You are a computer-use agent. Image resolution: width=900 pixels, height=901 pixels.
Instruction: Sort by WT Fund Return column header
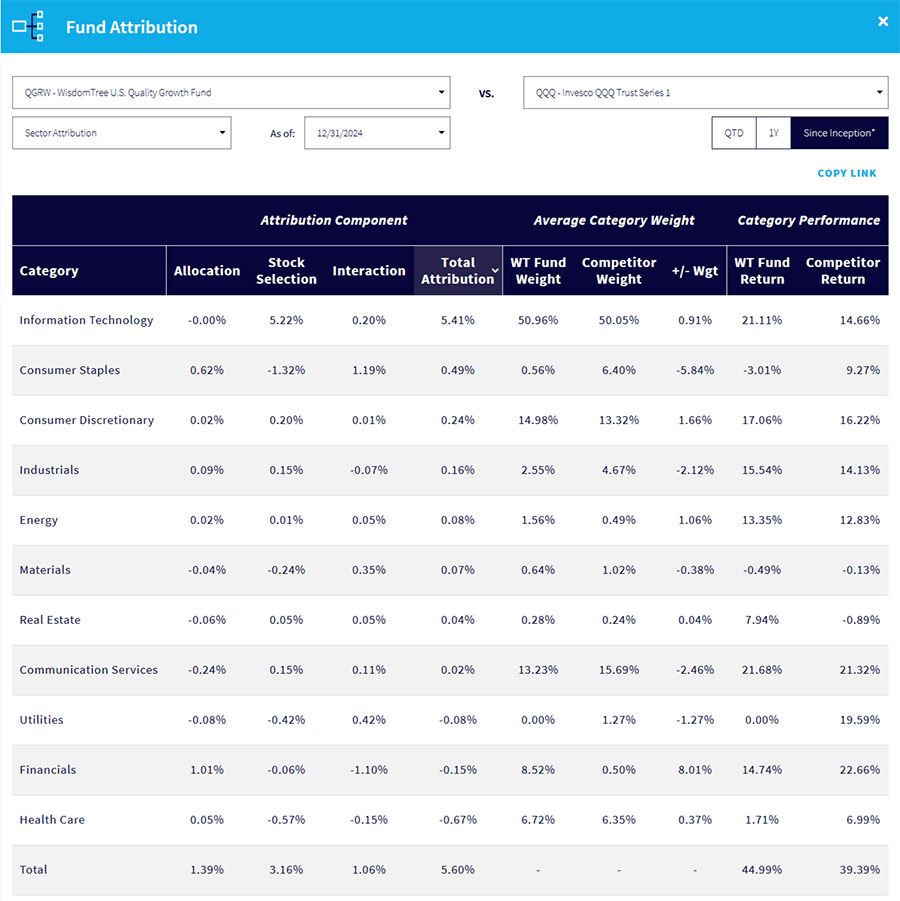tap(762, 271)
